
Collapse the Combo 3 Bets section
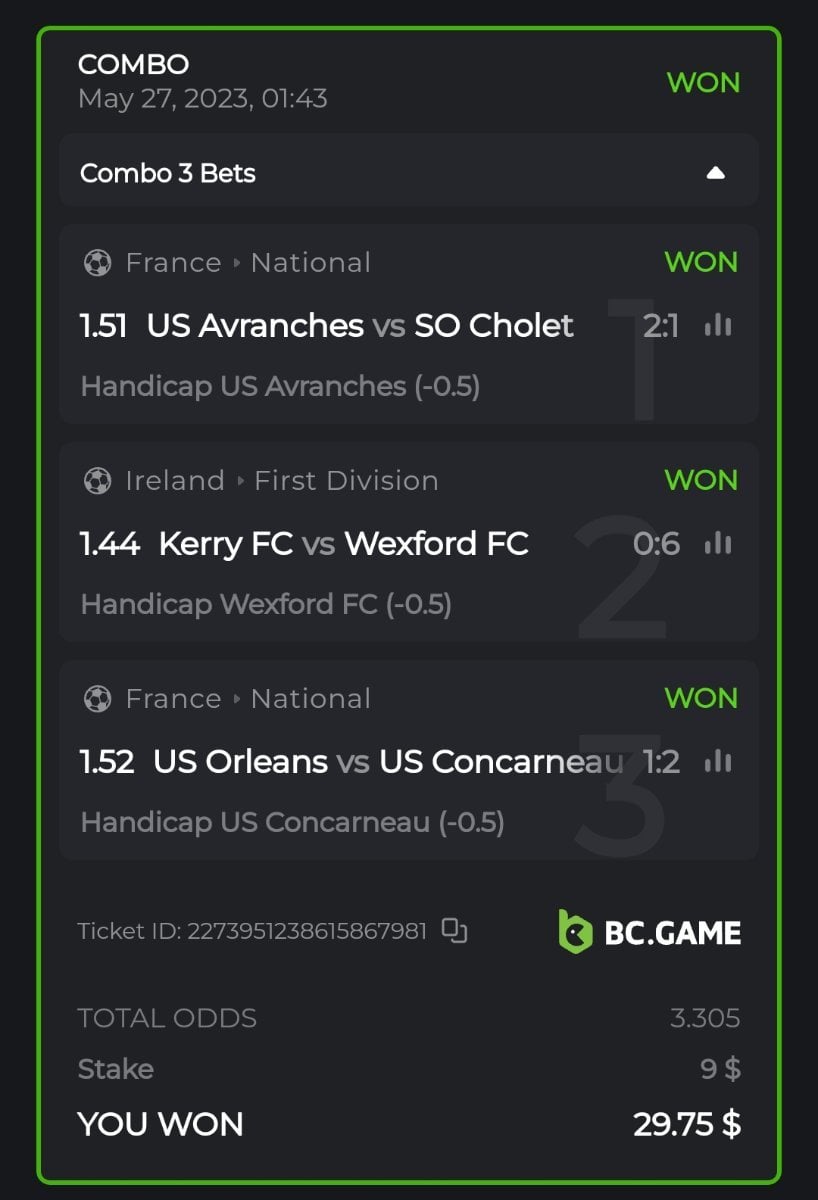tap(715, 173)
